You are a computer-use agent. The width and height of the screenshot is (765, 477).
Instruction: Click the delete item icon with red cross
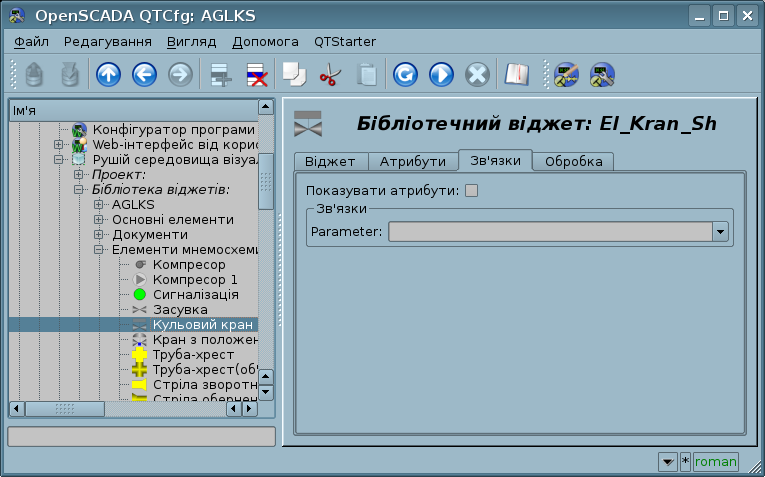pos(256,74)
